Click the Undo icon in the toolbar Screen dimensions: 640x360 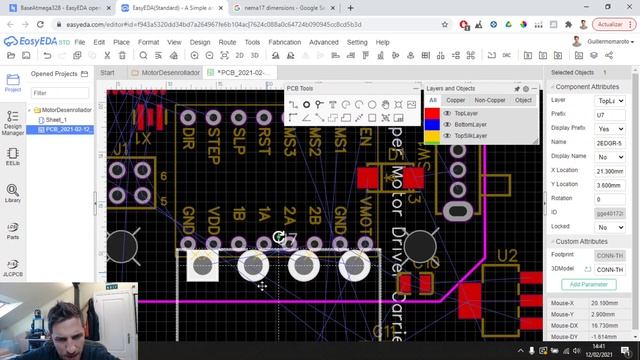tap(47, 56)
